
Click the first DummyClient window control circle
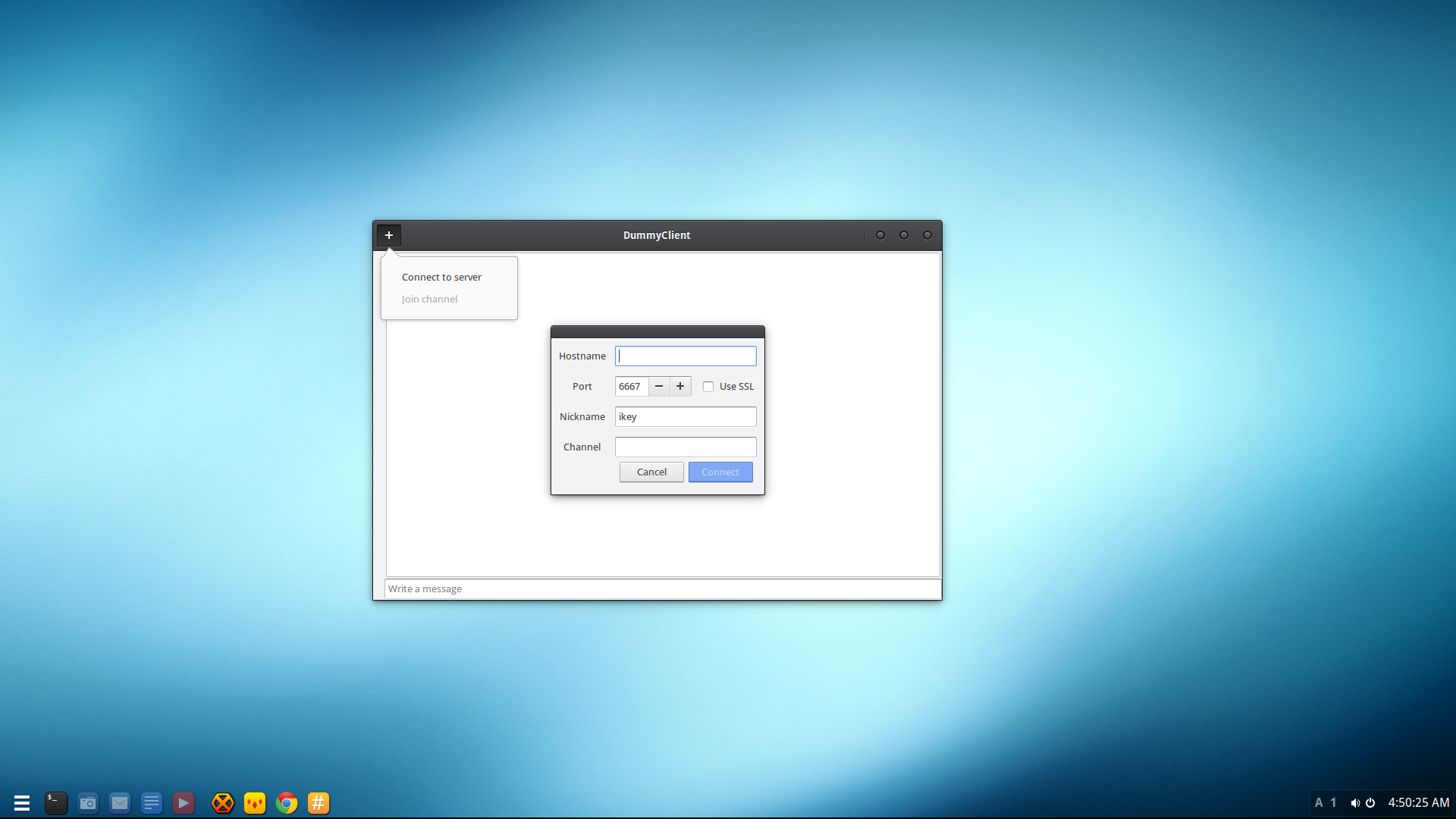880,235
